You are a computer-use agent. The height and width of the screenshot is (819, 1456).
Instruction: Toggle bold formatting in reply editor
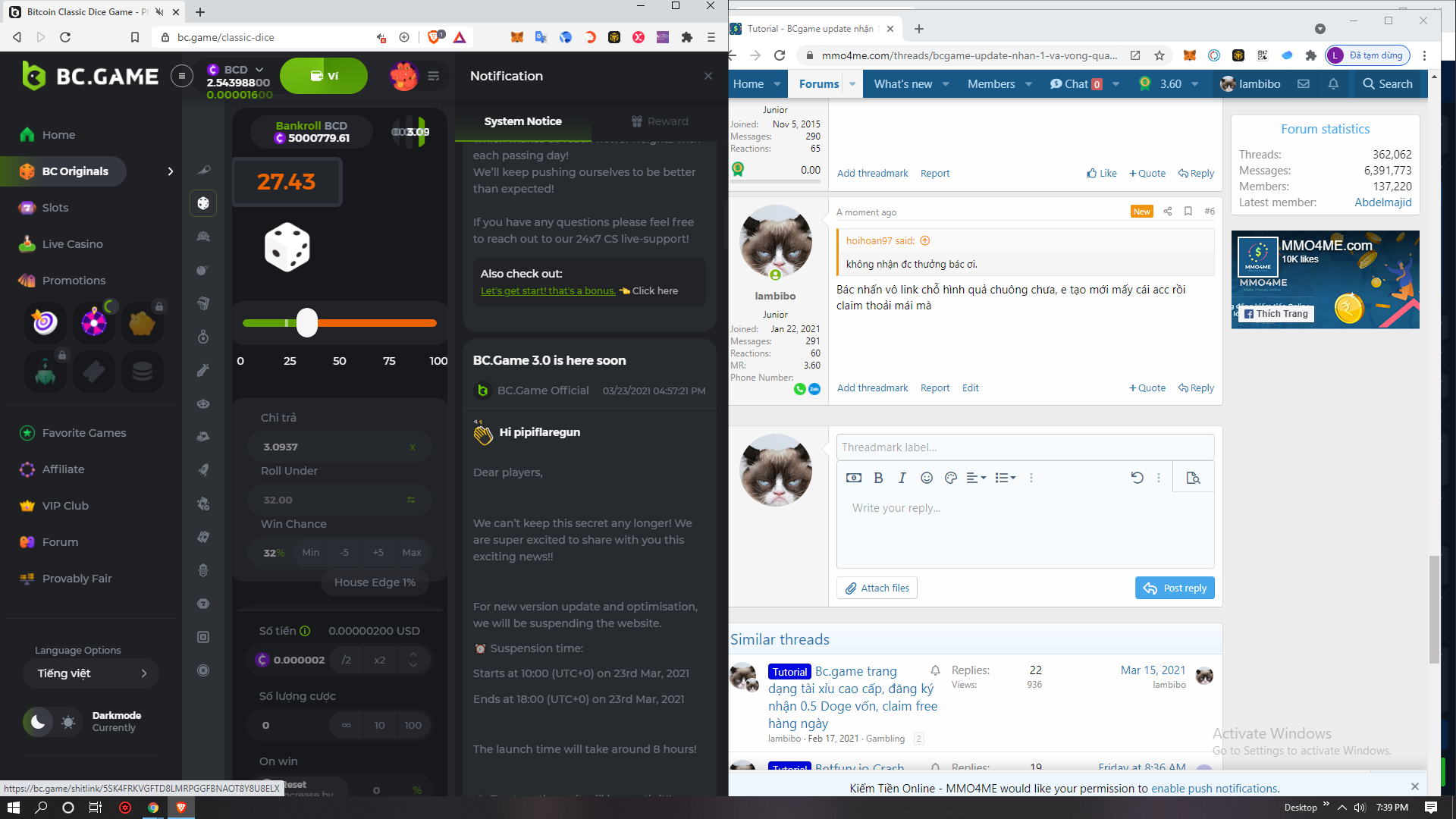click(878, 478)
